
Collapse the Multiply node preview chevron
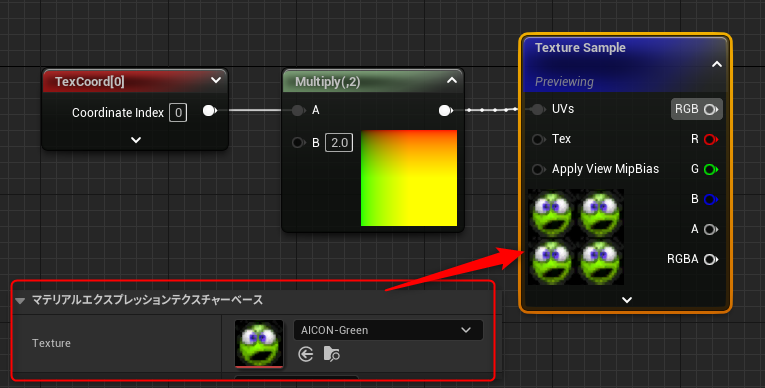pos(452,80)
